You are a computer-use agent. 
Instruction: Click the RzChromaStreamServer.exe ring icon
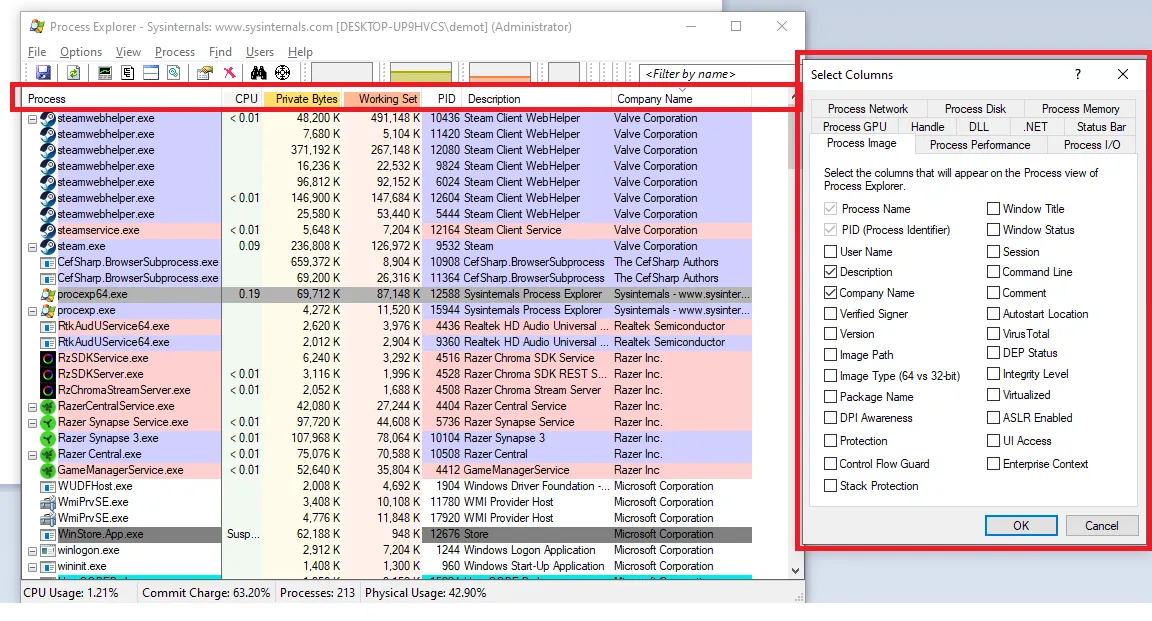click(x=48, y=390)
